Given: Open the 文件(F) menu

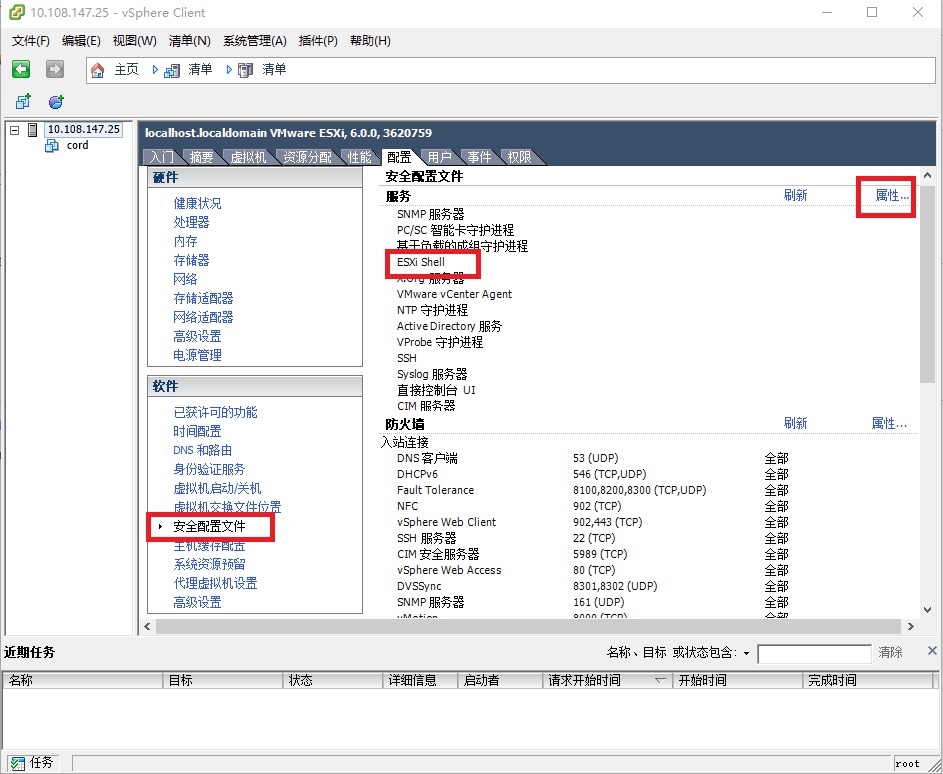Looking at the screenshot, I should (31, 40).
